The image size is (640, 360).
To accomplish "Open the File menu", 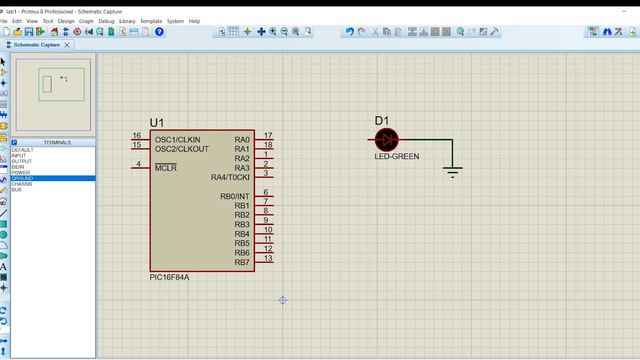I will (x=3, y=21).
